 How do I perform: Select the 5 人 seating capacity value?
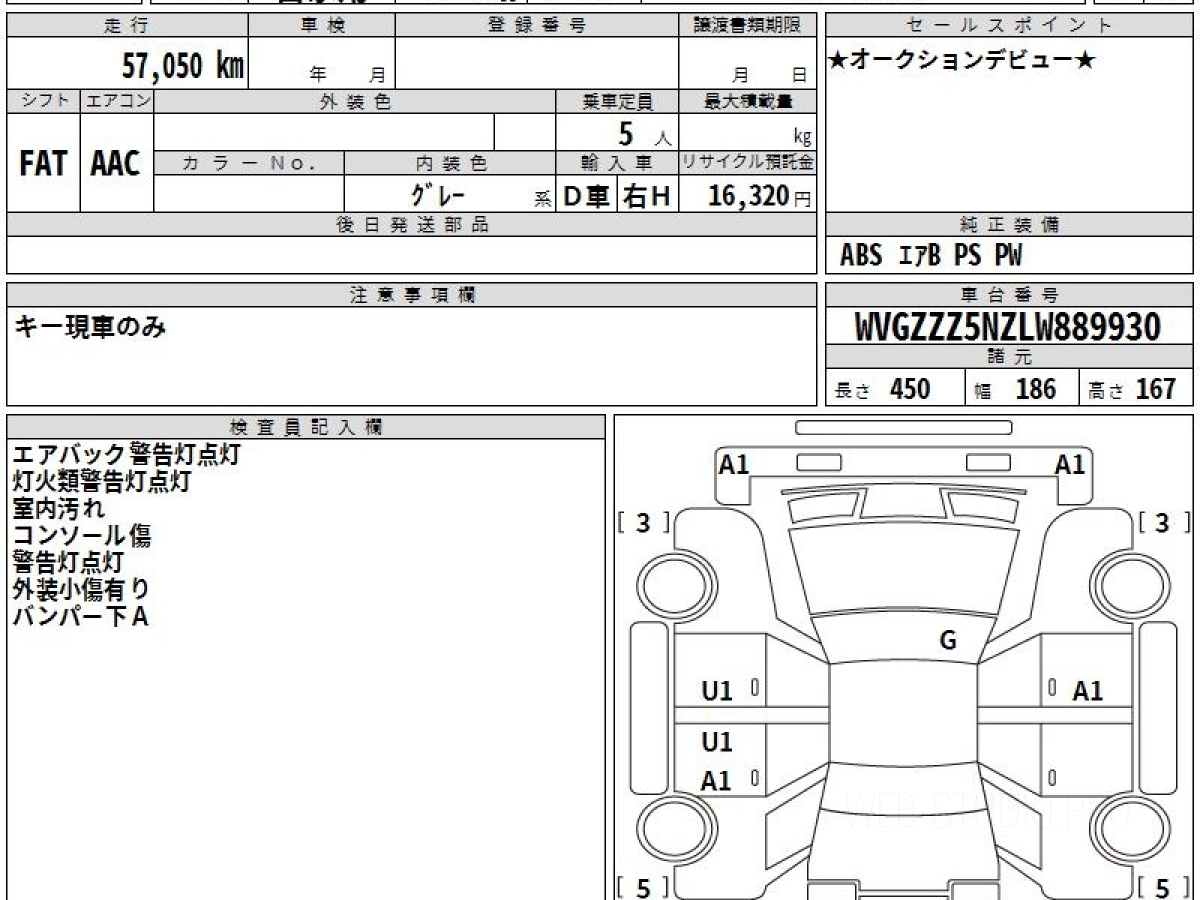[x=644, y=134]
